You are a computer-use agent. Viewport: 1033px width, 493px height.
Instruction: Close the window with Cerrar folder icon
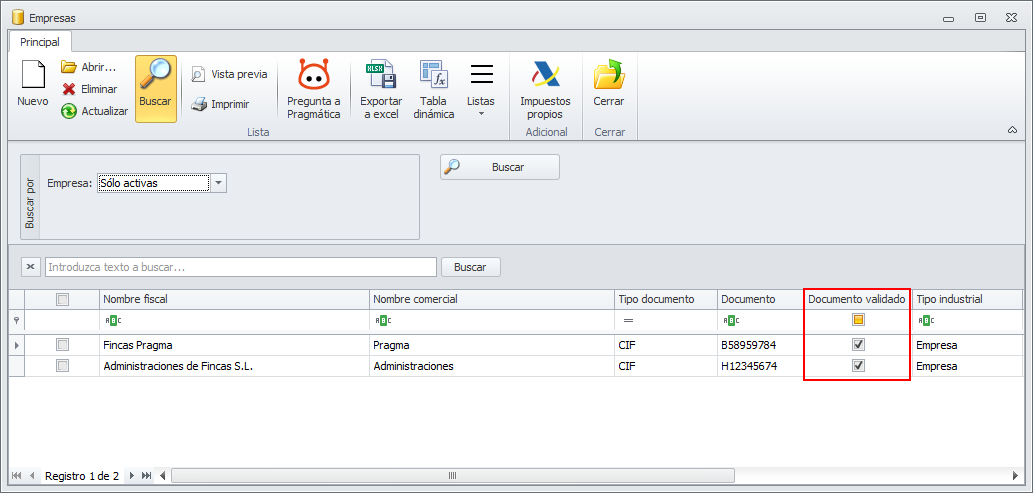point(609,83)
